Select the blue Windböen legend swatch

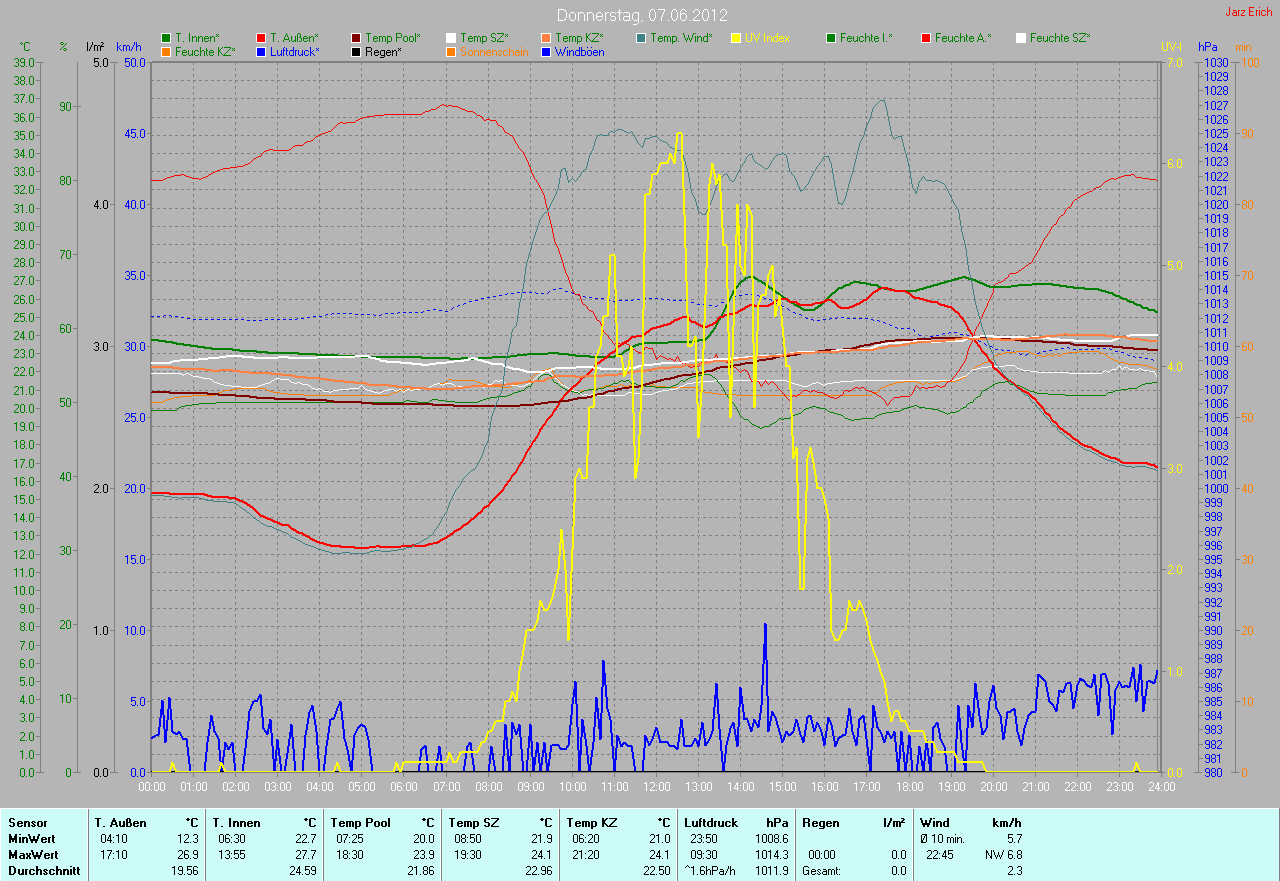point(546,51)
